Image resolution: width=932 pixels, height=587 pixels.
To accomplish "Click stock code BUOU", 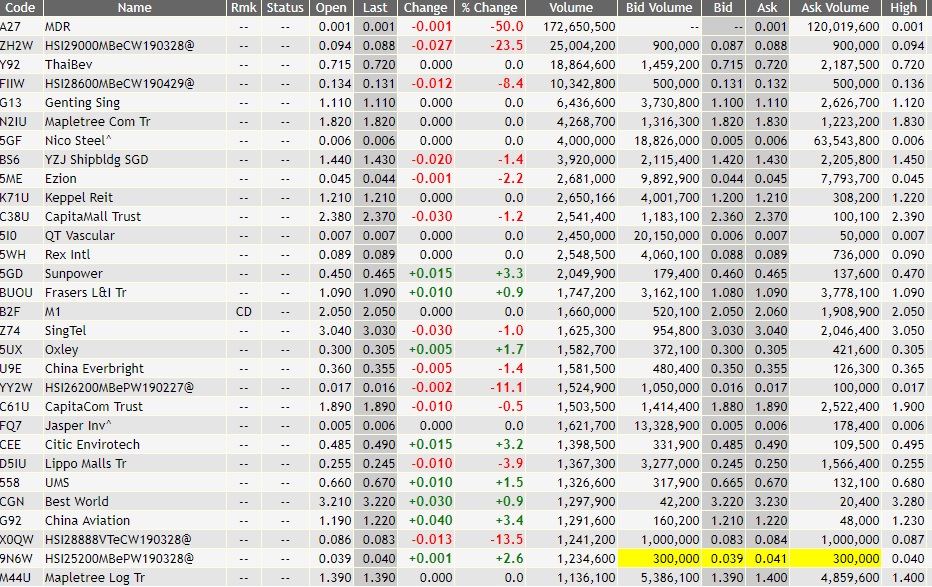I will 17,293.
